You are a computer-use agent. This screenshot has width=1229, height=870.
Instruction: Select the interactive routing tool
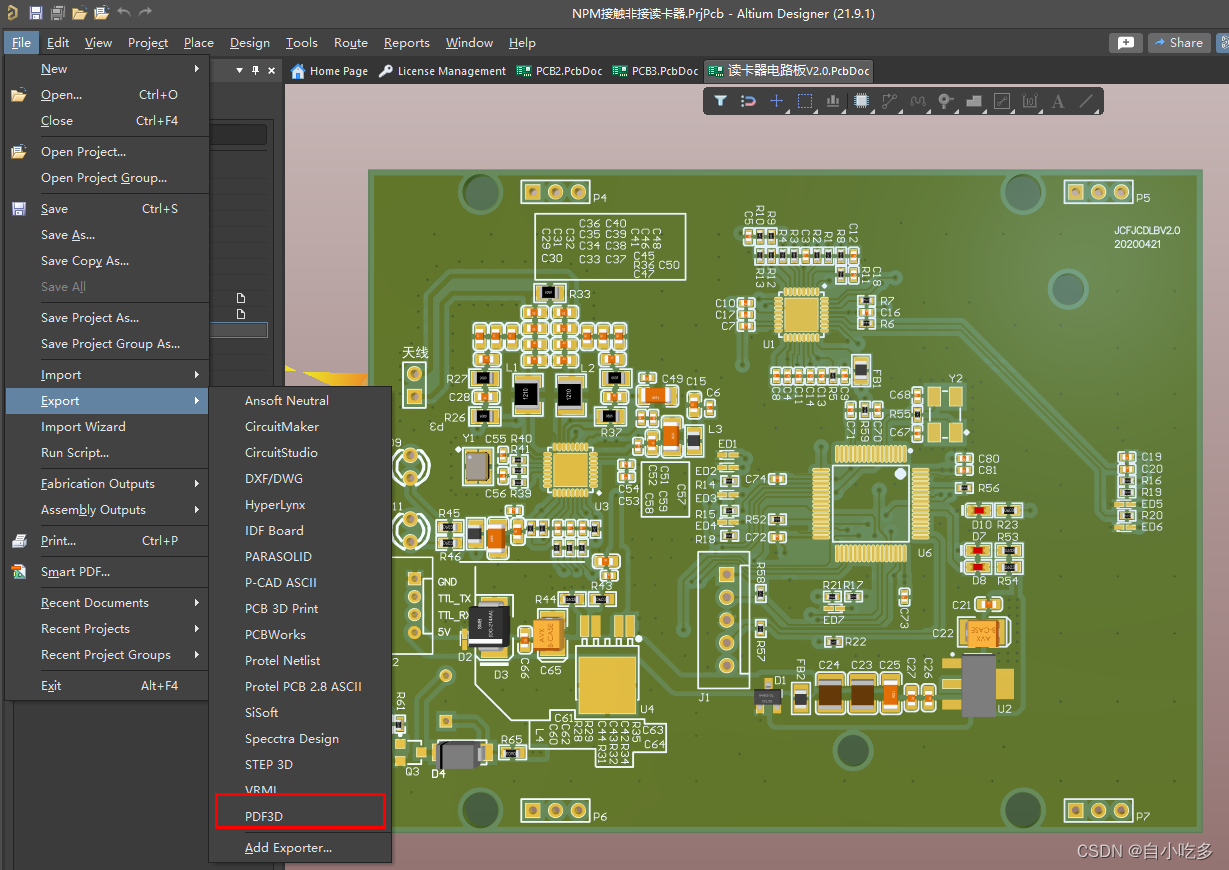pos(889,101)
